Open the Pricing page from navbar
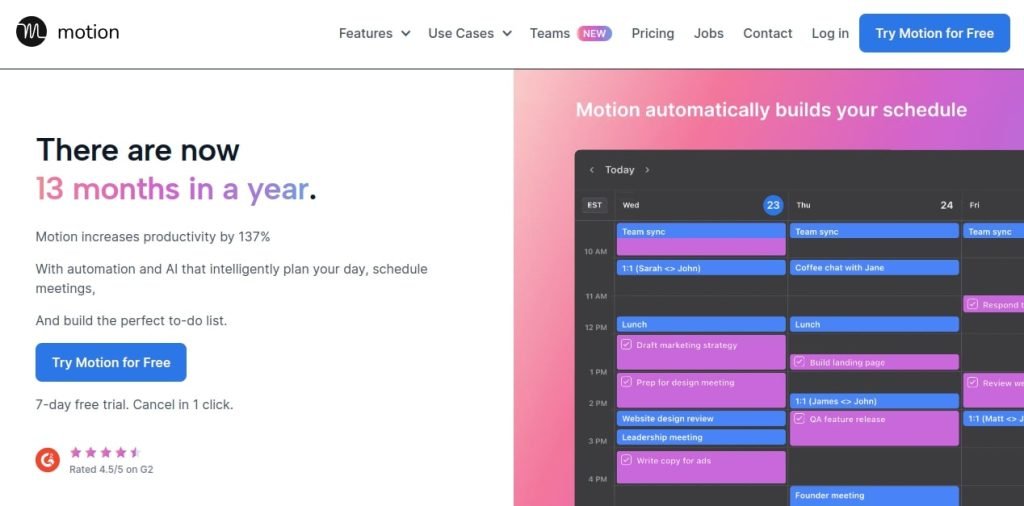This screenshot has width=1024, height=506. click(652, 33)
